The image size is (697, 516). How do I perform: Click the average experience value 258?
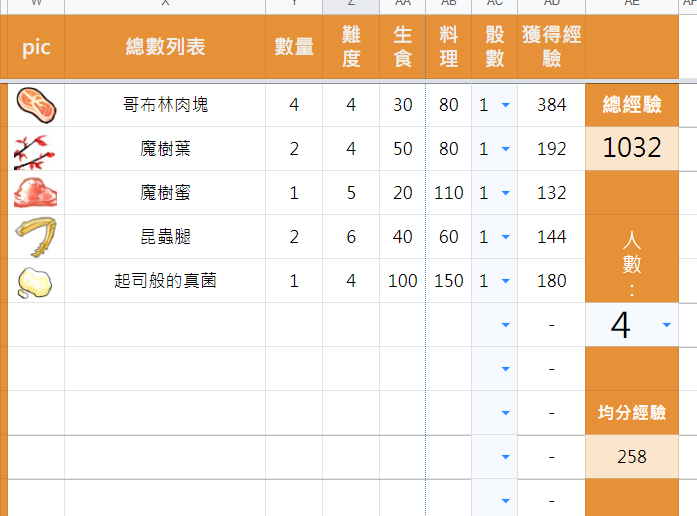click(632, 456)
